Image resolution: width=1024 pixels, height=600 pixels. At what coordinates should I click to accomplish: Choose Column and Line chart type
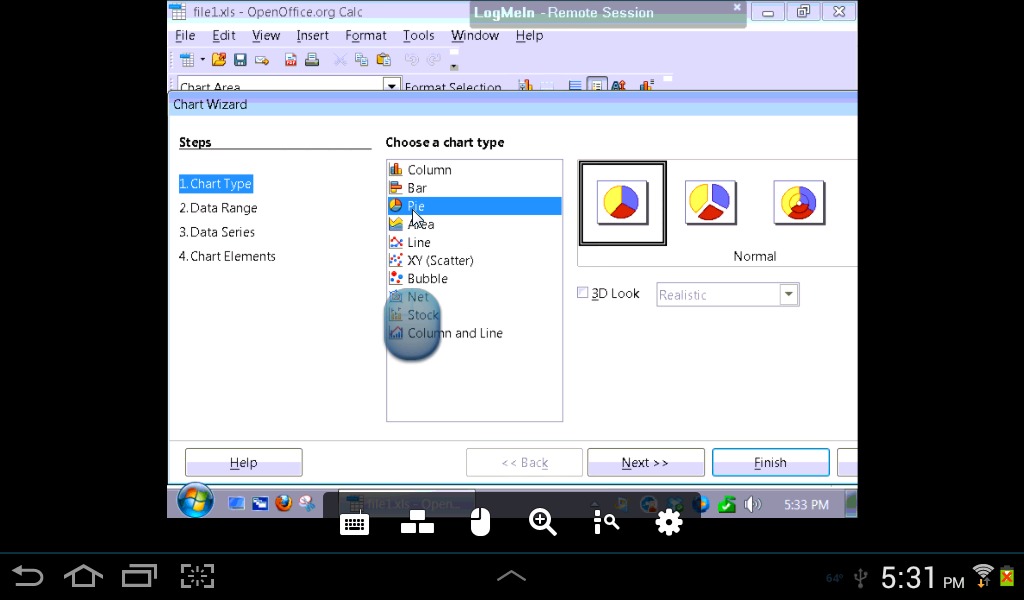(474, 333)
